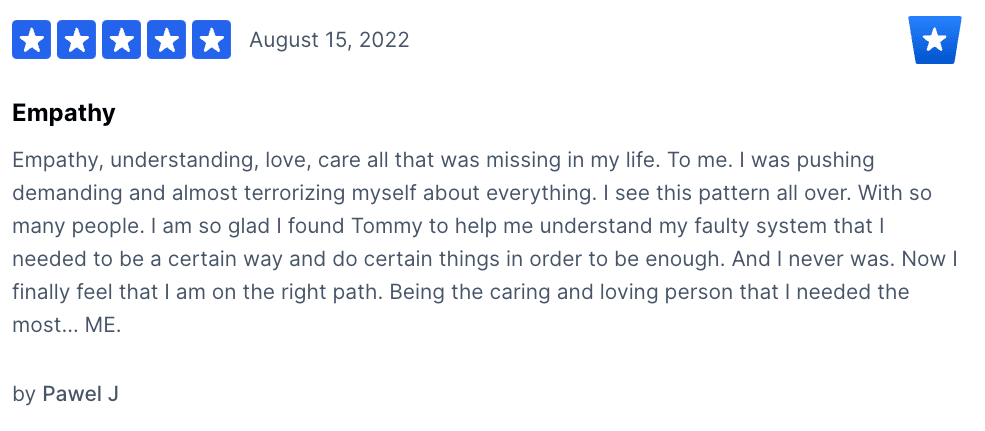This screenshot has height=431, width=985.
Task: Click the line beginning "demanding and almost terrorizing"
Action: [x=472, y=194]
